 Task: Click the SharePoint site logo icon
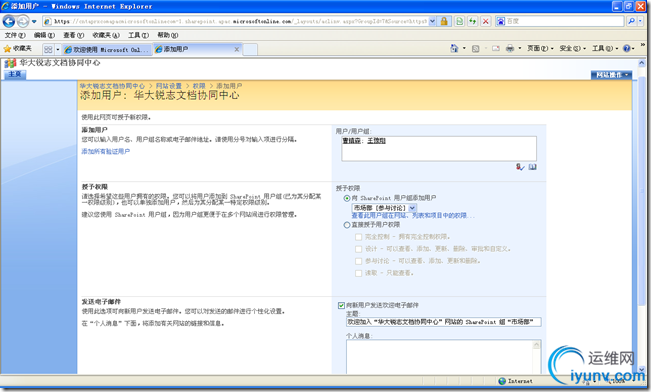pyautogui.click(x=10, y=63)
